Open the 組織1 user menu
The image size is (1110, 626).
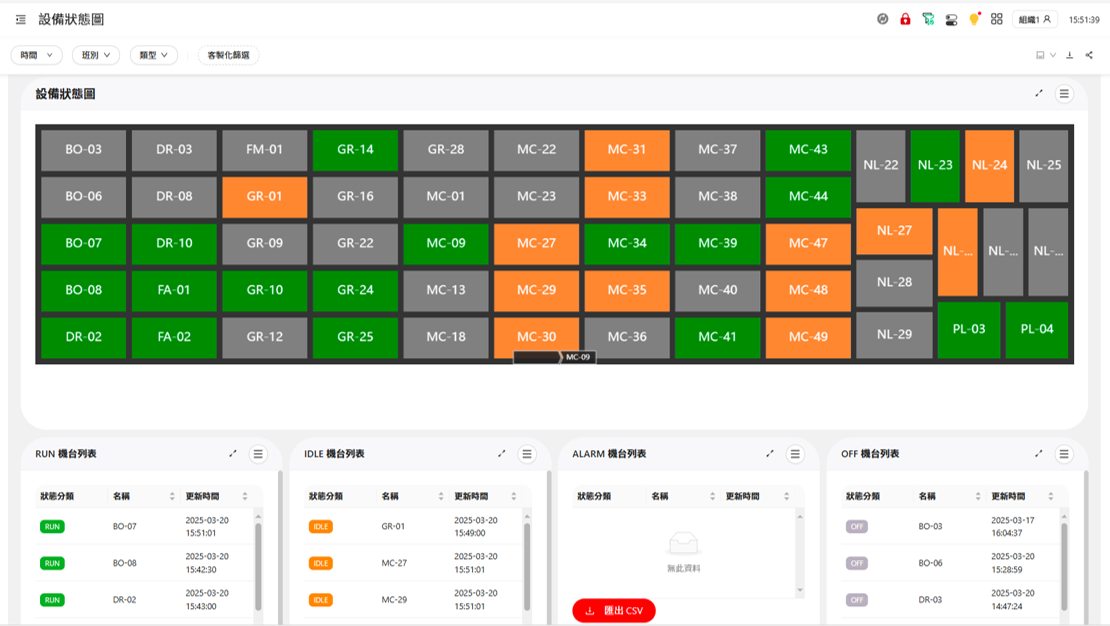point(1034,19)
